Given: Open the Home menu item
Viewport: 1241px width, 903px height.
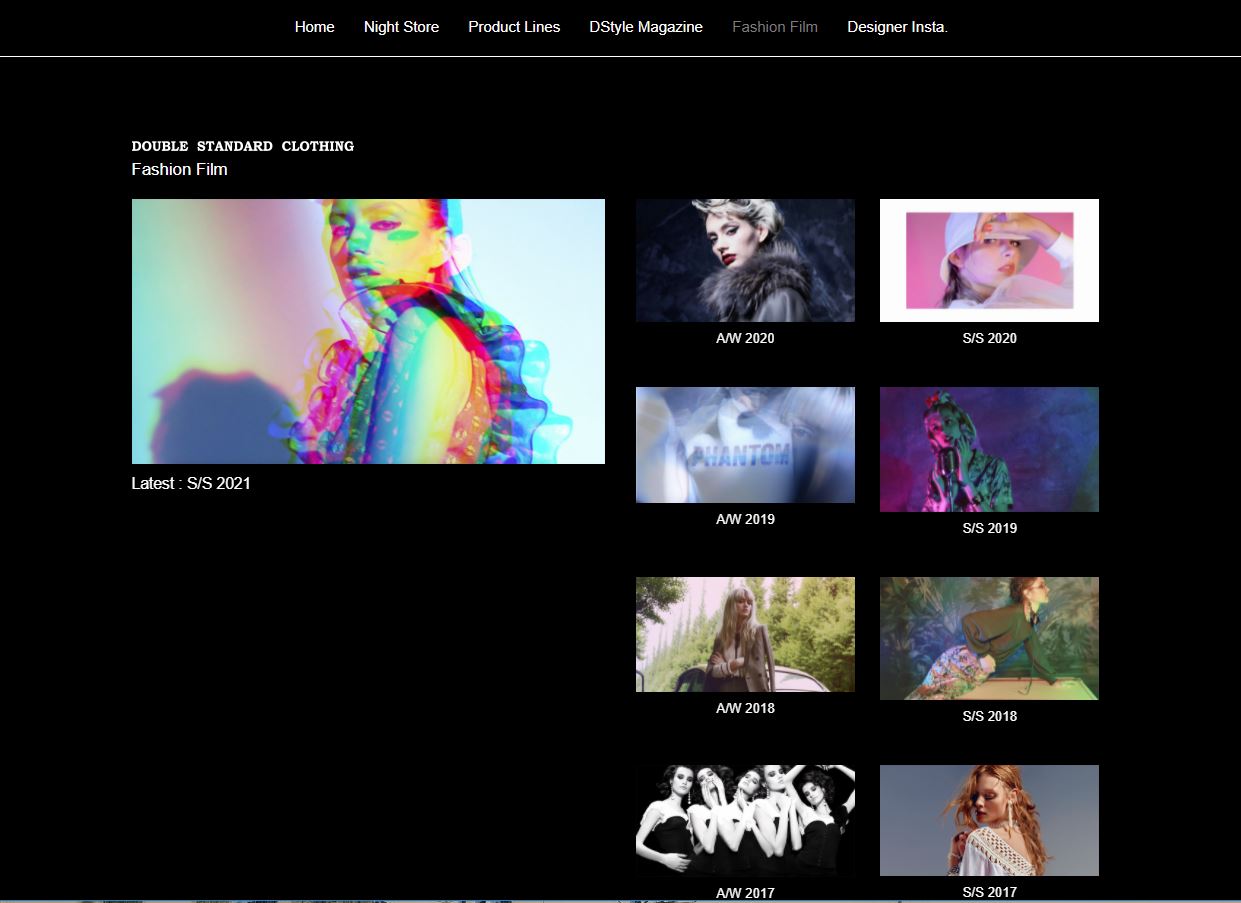Looking at the screenshot, I should click(314, 27).
